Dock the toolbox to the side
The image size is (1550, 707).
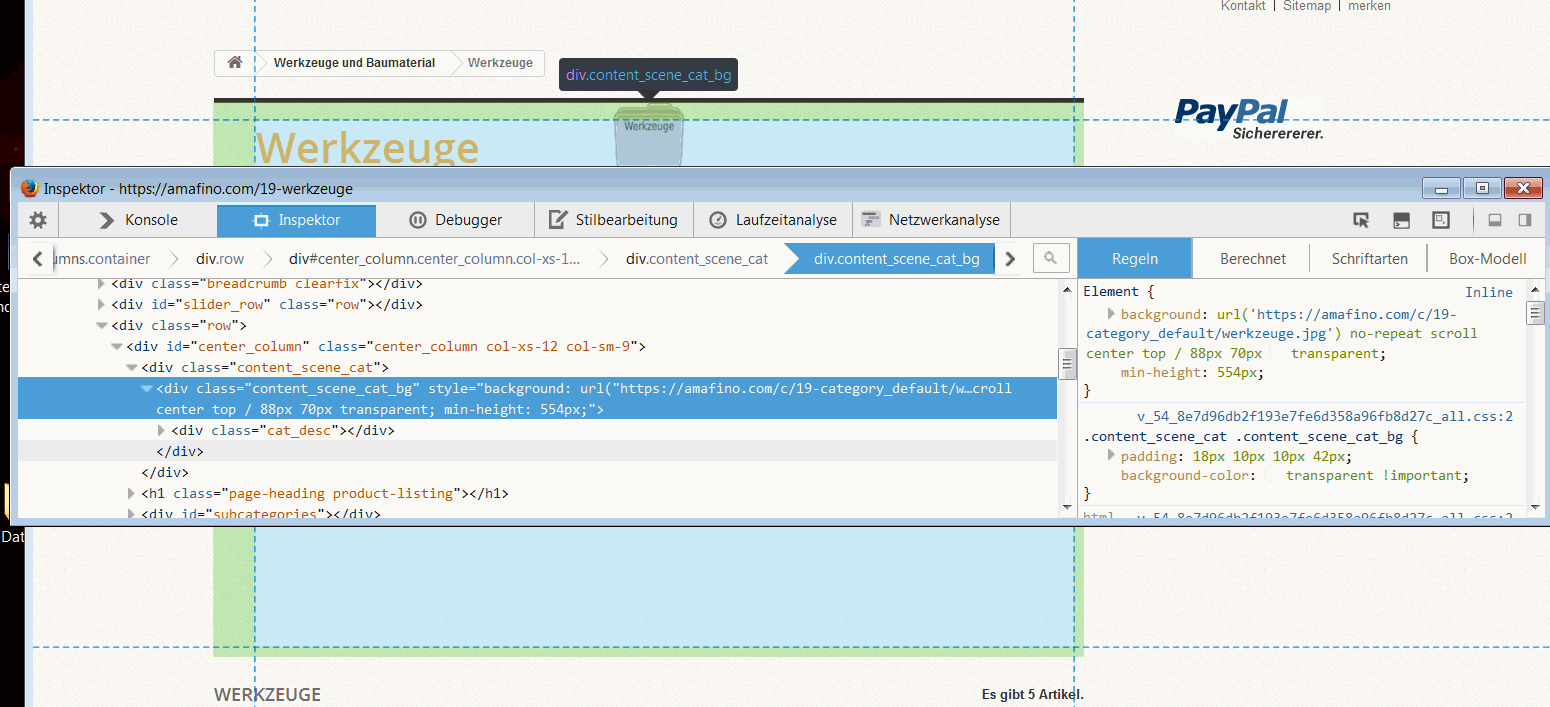pos(1525,220)
